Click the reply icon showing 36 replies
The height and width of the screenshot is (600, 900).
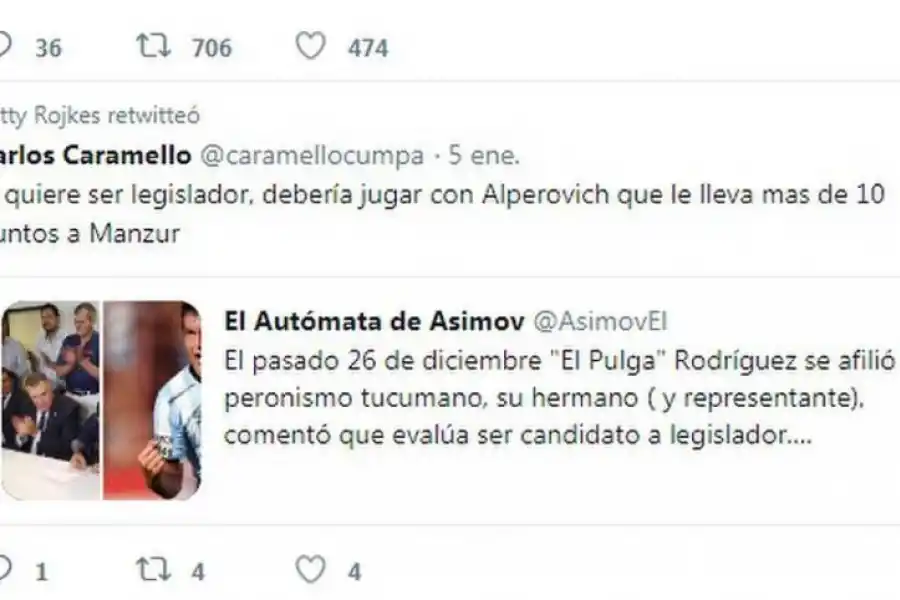(x=5, y=46)
